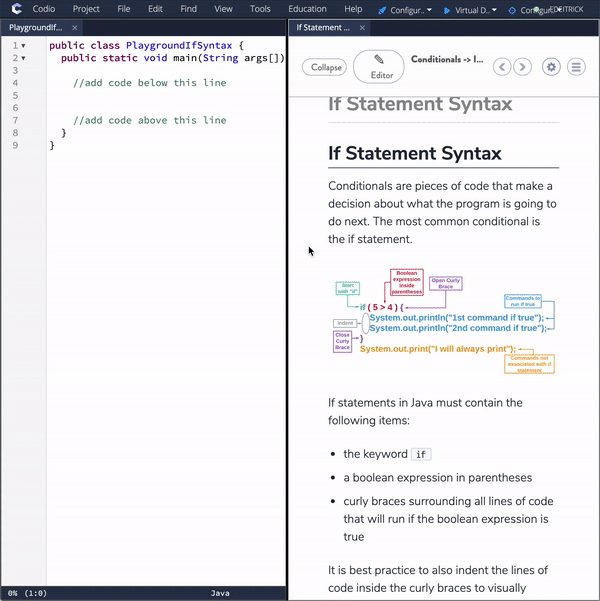Click the if statement syntax diagram image
The width and height of the screenshot is (600, 601).
[444, 321]
